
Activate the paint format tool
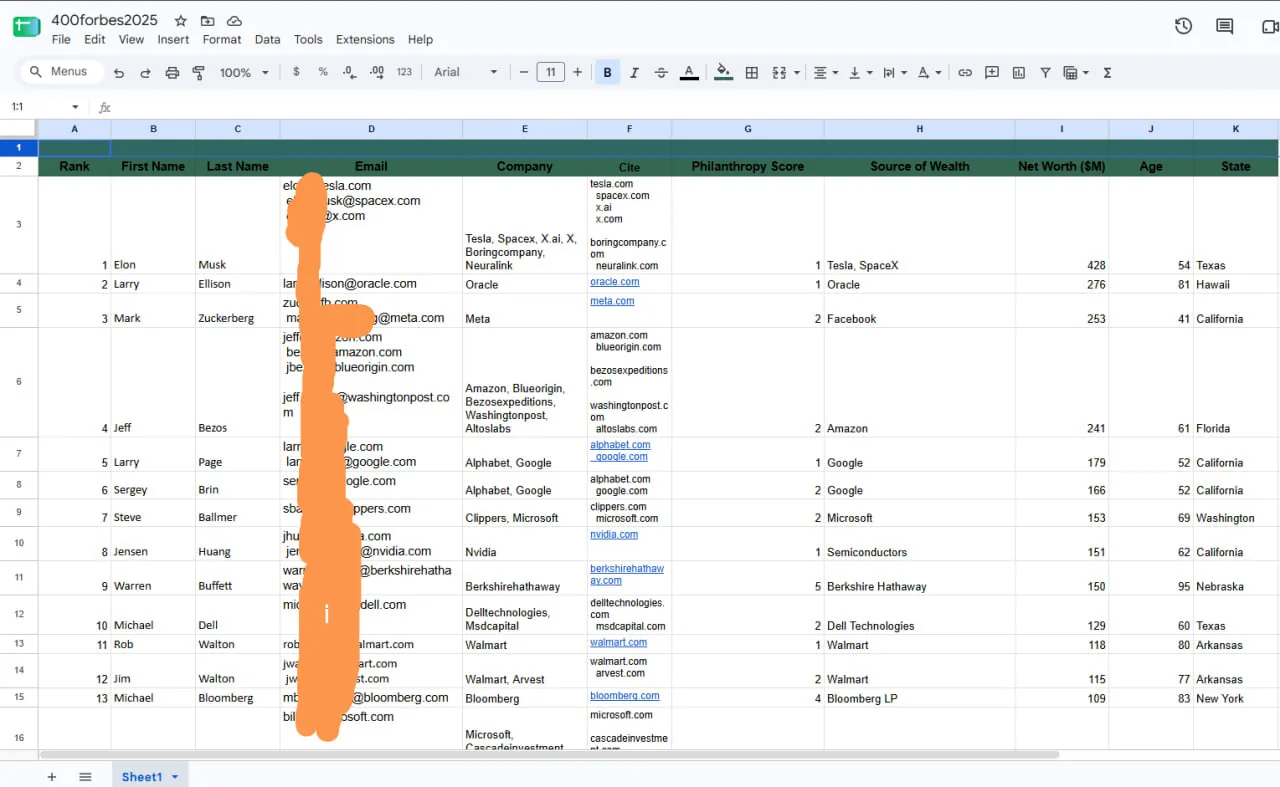click(x=198, y=73)
